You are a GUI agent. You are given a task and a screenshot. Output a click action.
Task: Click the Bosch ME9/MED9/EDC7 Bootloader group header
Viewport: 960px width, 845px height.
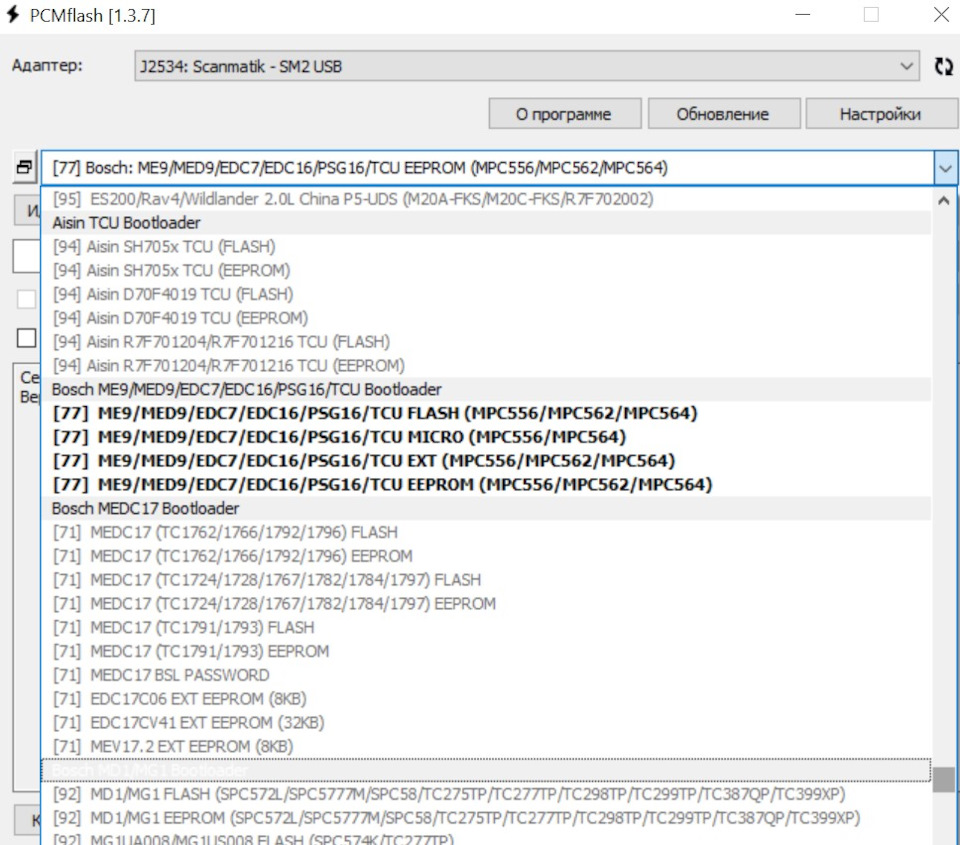[486, 389]
